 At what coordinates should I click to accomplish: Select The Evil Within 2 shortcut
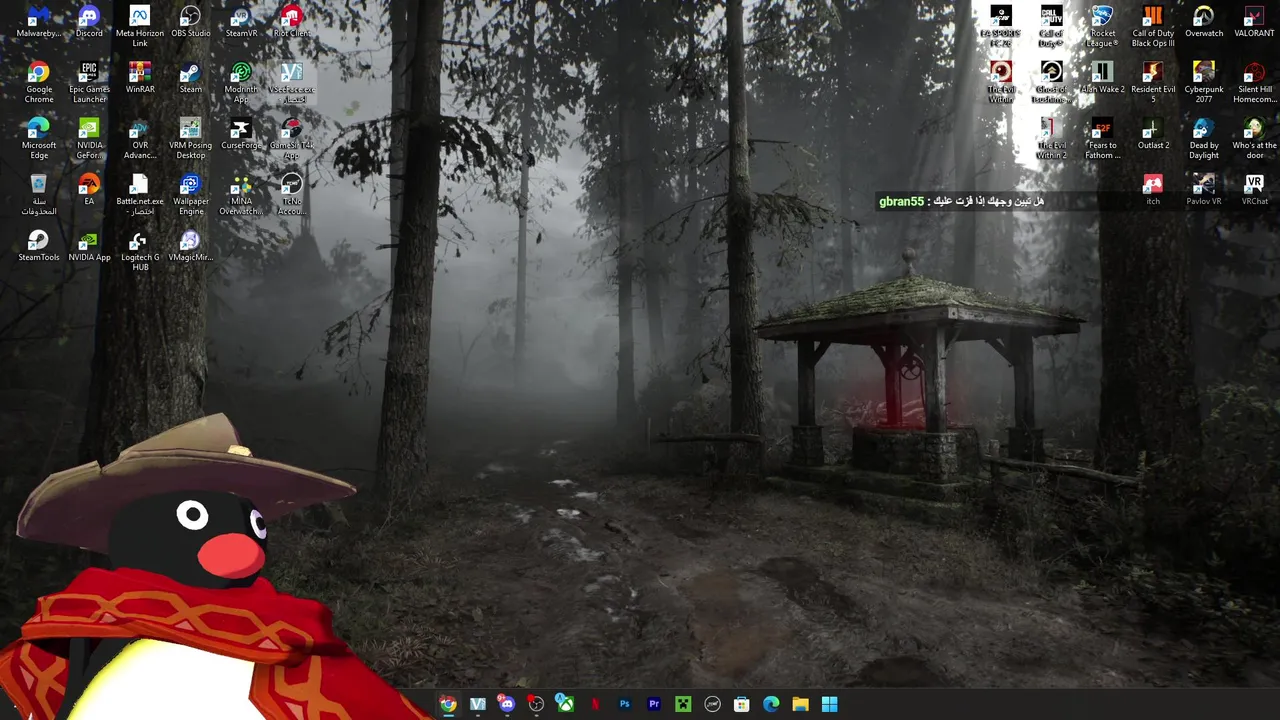pyautogui.click(x=1051, y=138)
